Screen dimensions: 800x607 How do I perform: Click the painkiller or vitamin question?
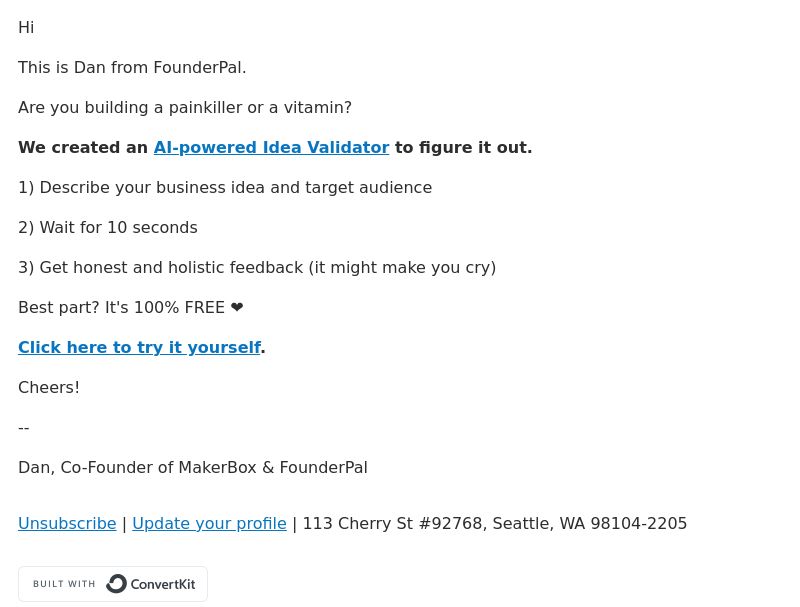click(185, 108)
